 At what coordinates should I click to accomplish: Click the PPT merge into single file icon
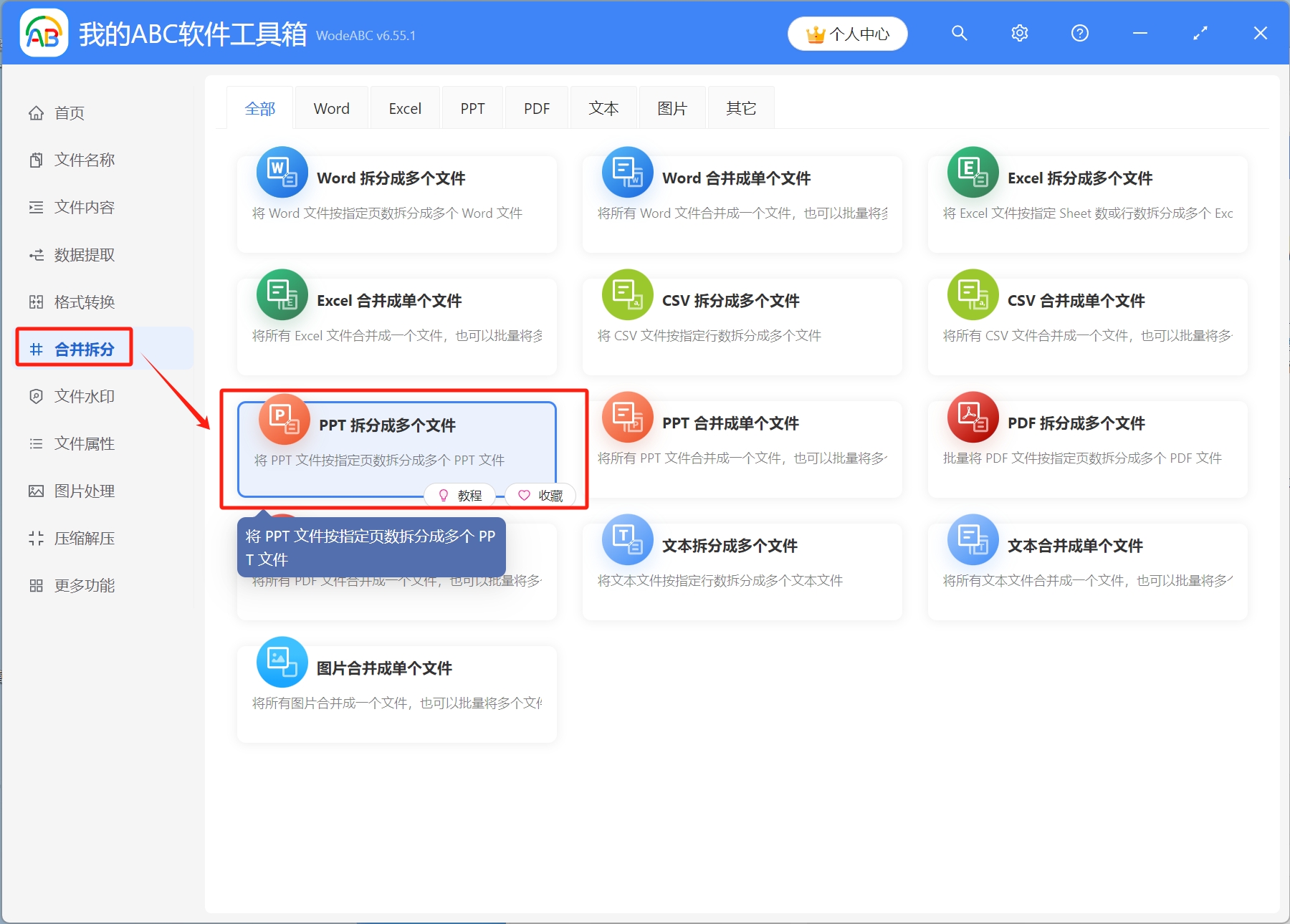pos(628,418)
